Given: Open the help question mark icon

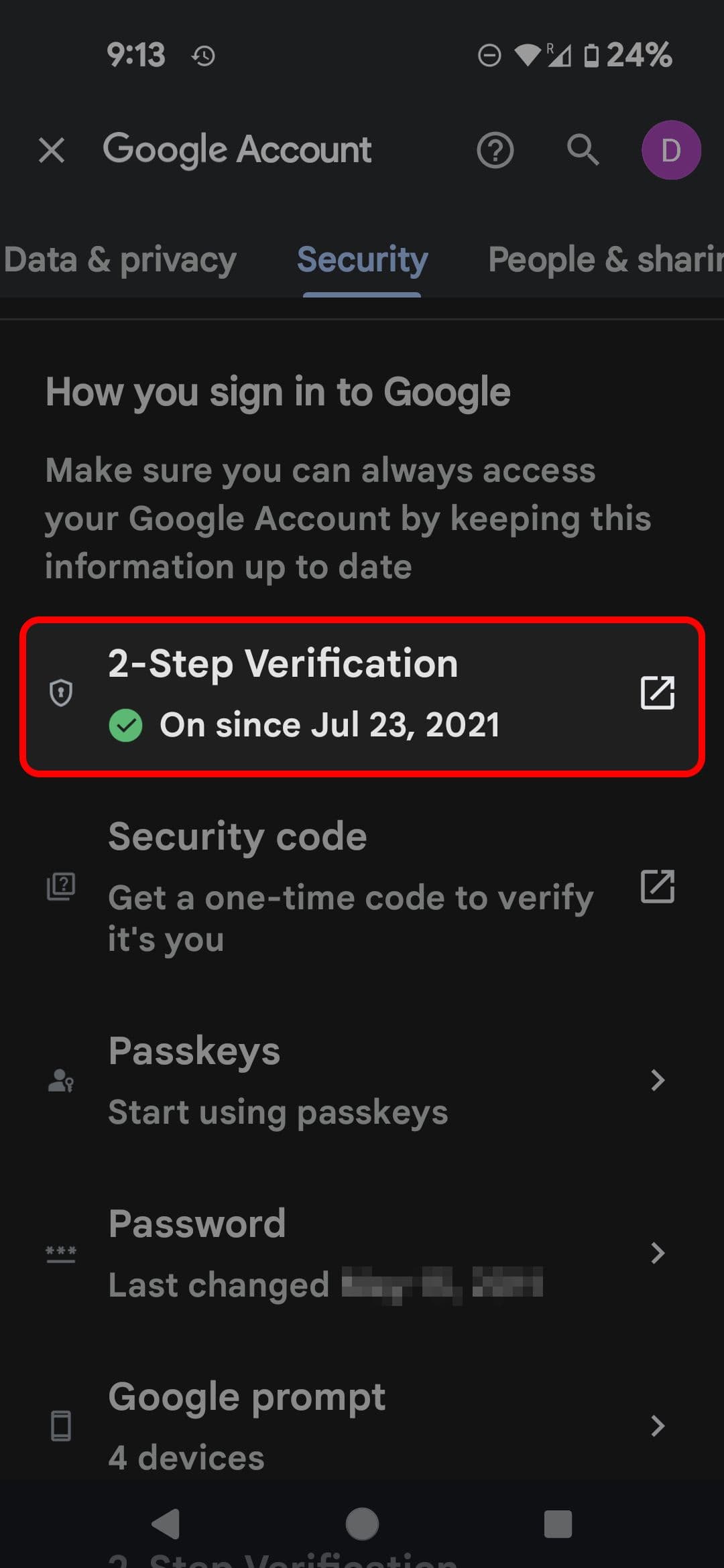Looking at the screenshot, I should [495, 150].
